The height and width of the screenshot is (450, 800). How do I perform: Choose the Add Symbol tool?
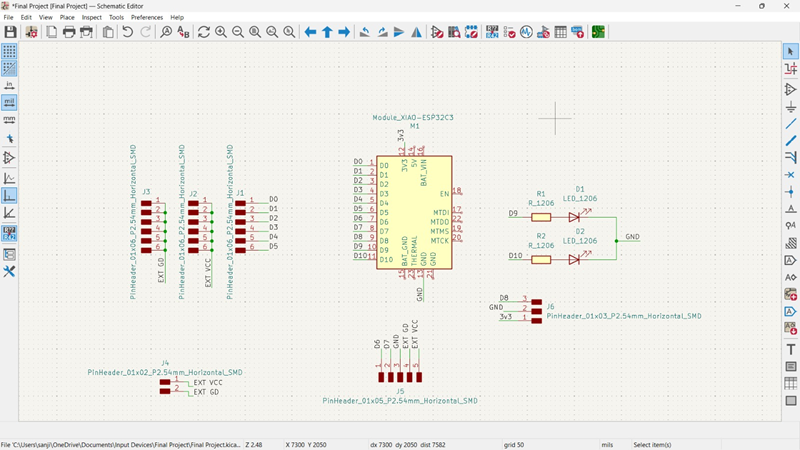click(x=791, y=89)
